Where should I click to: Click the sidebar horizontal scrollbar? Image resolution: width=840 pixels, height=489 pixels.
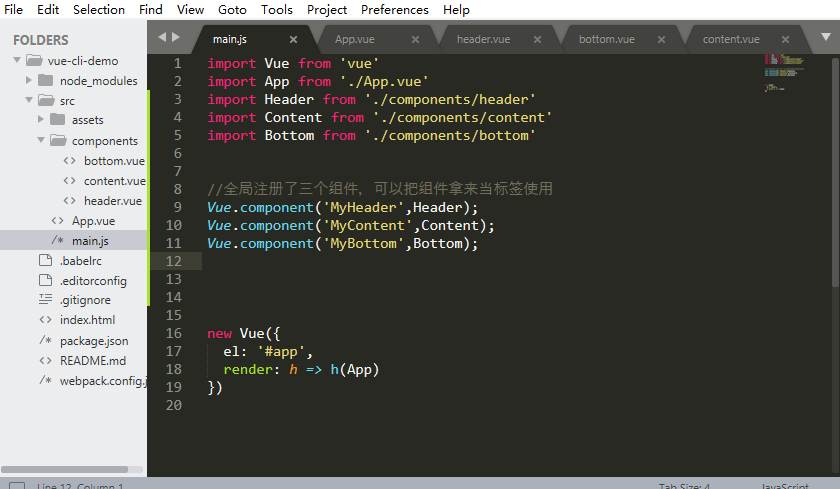tap(65, 469)
